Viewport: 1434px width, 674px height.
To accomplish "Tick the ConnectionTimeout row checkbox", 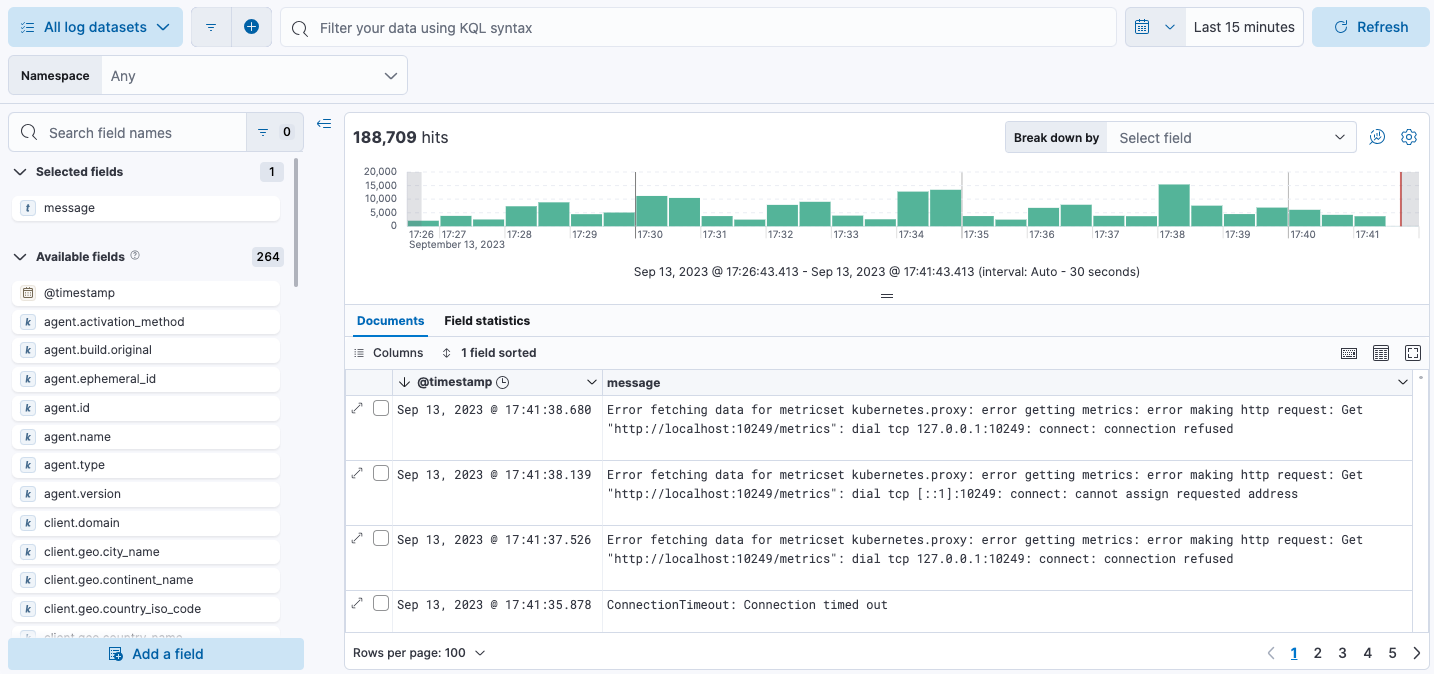I will pos(381,604).
